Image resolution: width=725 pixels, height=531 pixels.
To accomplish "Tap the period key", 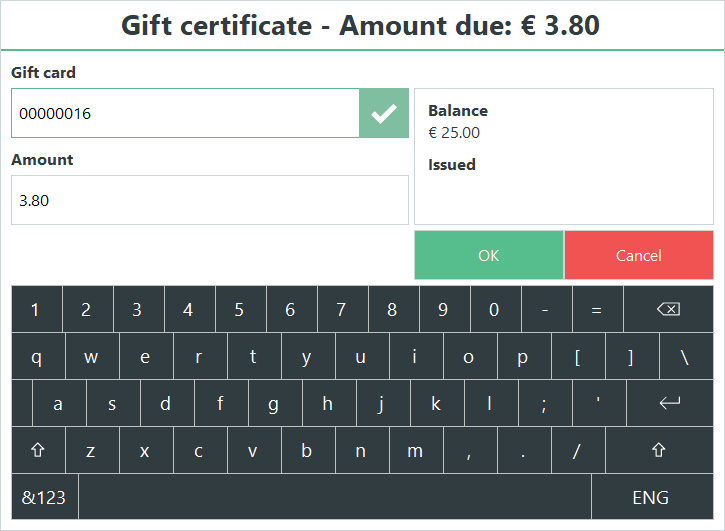I will (x=524, y=450).
